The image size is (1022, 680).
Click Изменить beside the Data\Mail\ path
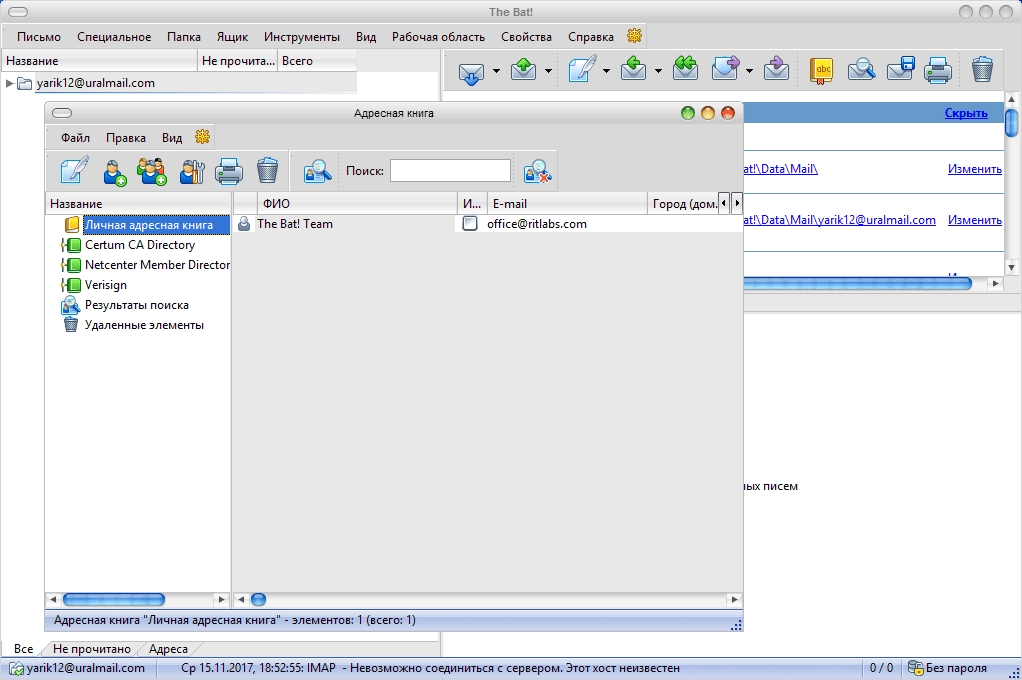tap(974, 169)
